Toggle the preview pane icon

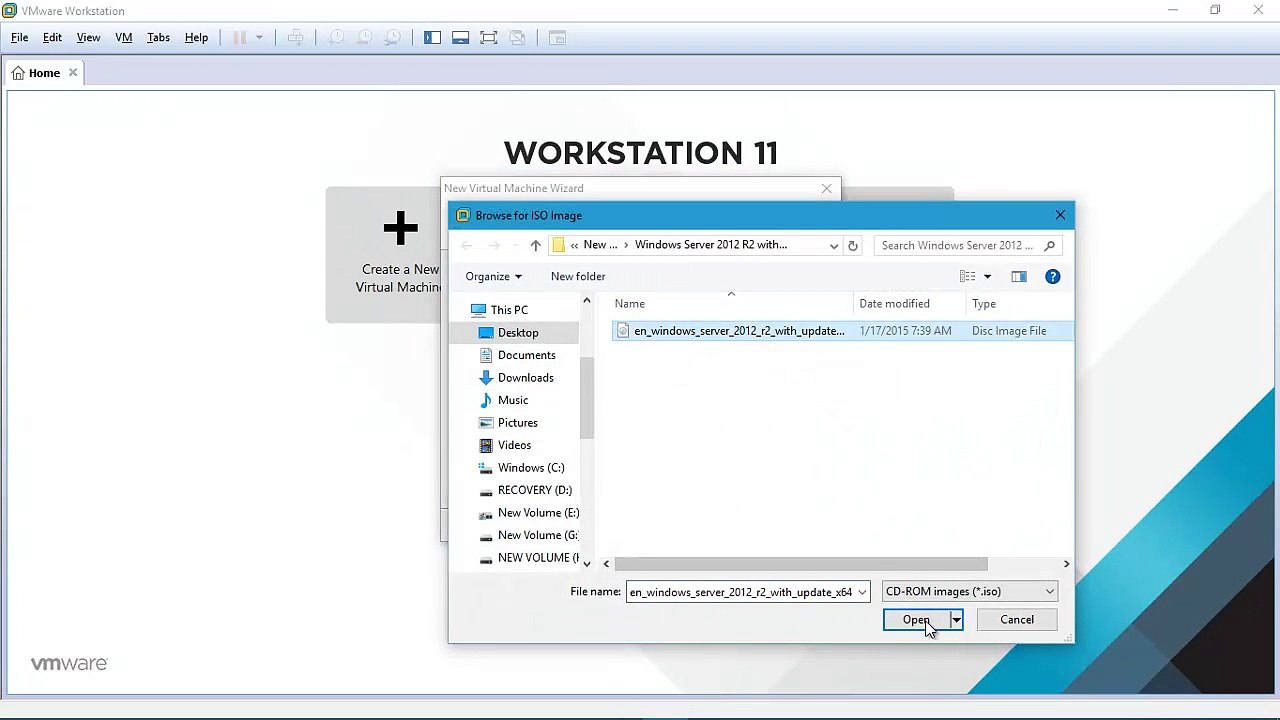pyautogui.click(x=1018, y=277)
